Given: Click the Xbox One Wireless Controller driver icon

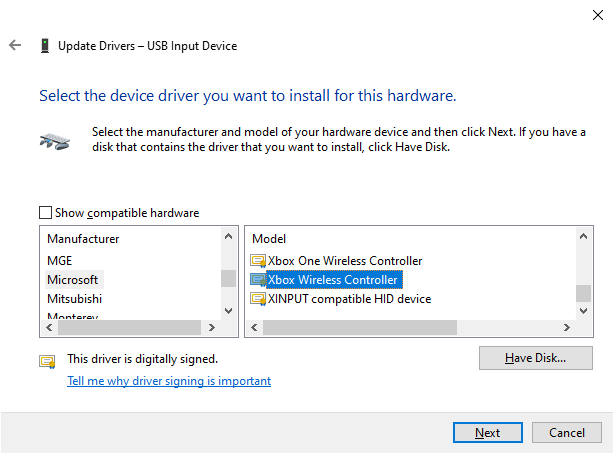Looking at the screenshot, I should click(258, 261).
